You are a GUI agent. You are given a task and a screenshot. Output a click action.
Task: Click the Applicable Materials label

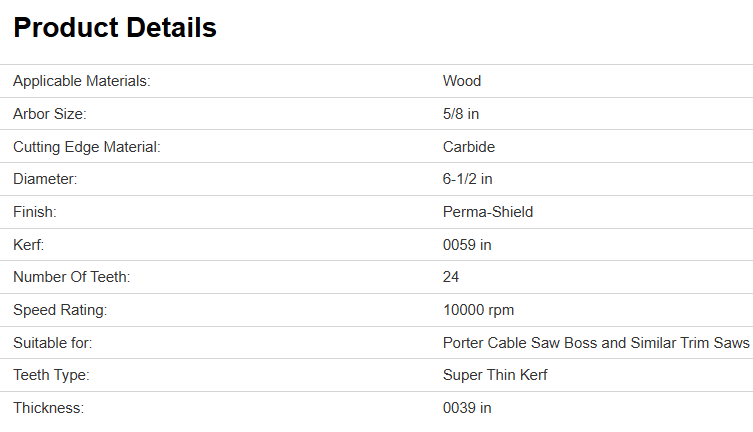(82, 81)
